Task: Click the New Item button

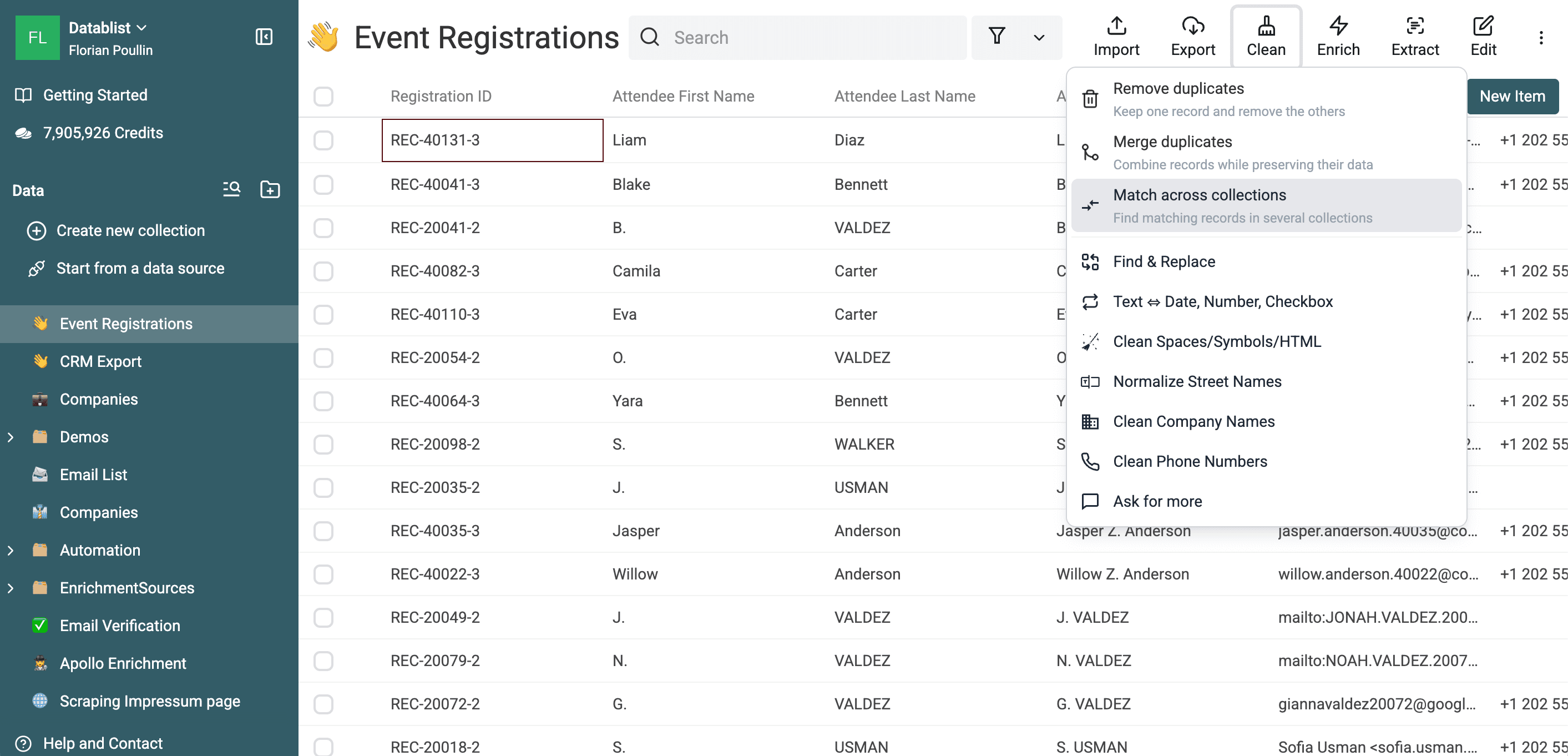Action: point(1512,96)
